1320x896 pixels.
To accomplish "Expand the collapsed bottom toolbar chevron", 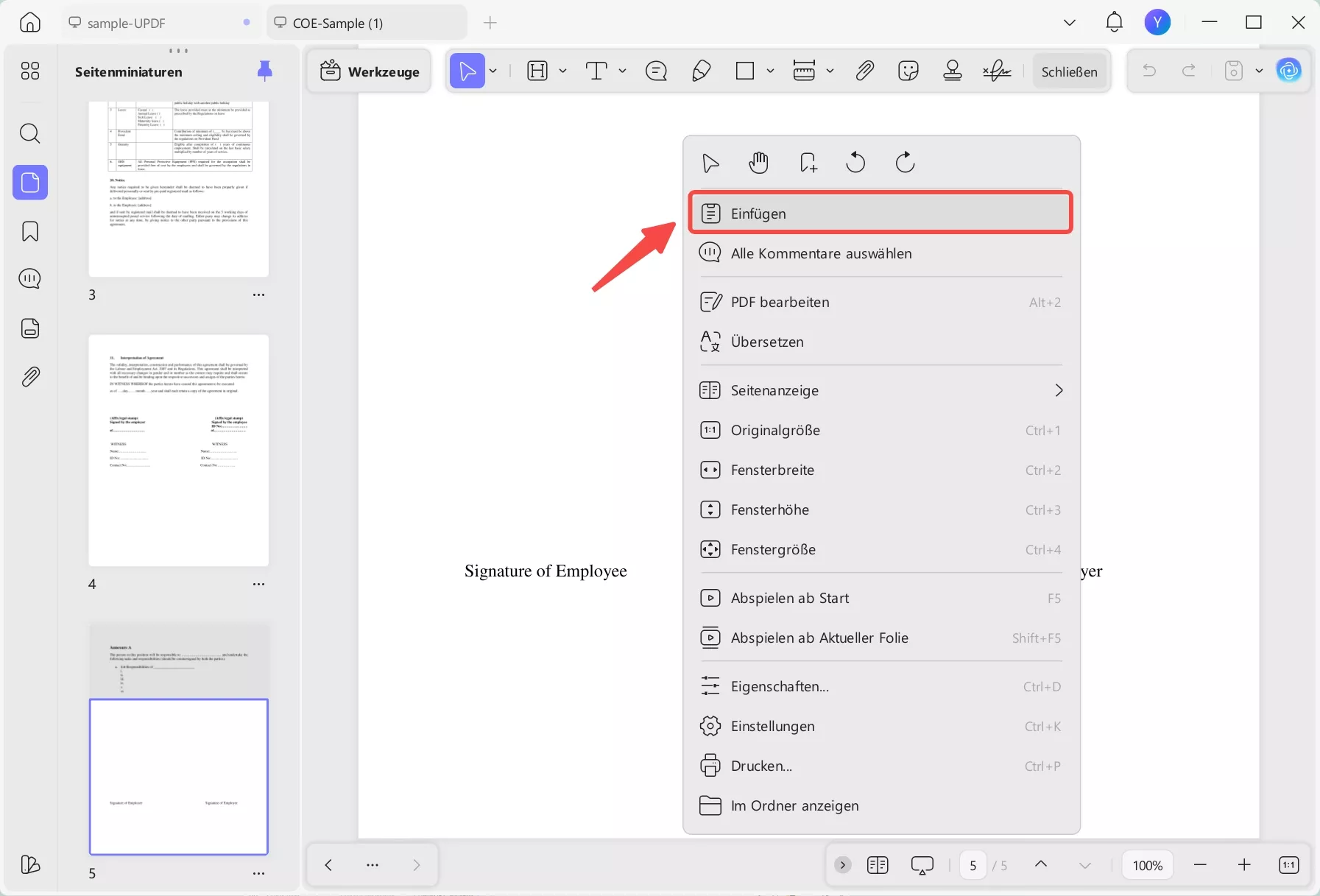I will point(843,865).
